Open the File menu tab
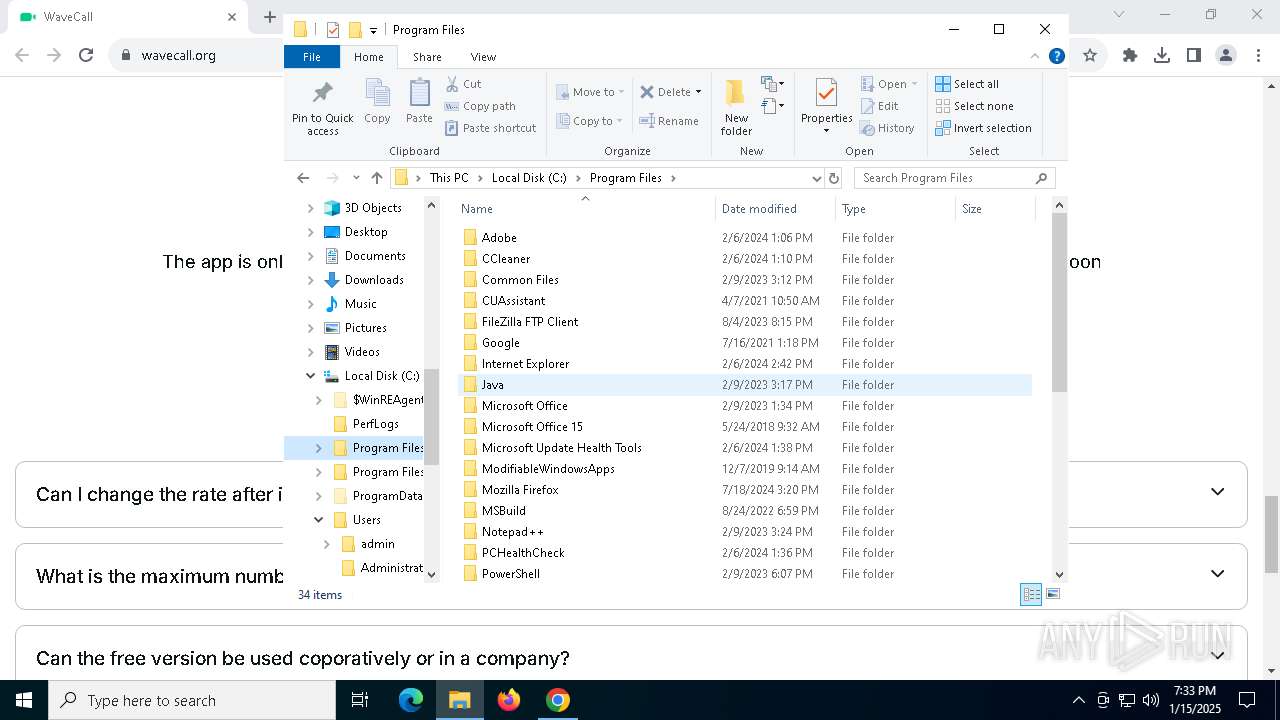Screen dimensions: 1280x720 point(312,57)
